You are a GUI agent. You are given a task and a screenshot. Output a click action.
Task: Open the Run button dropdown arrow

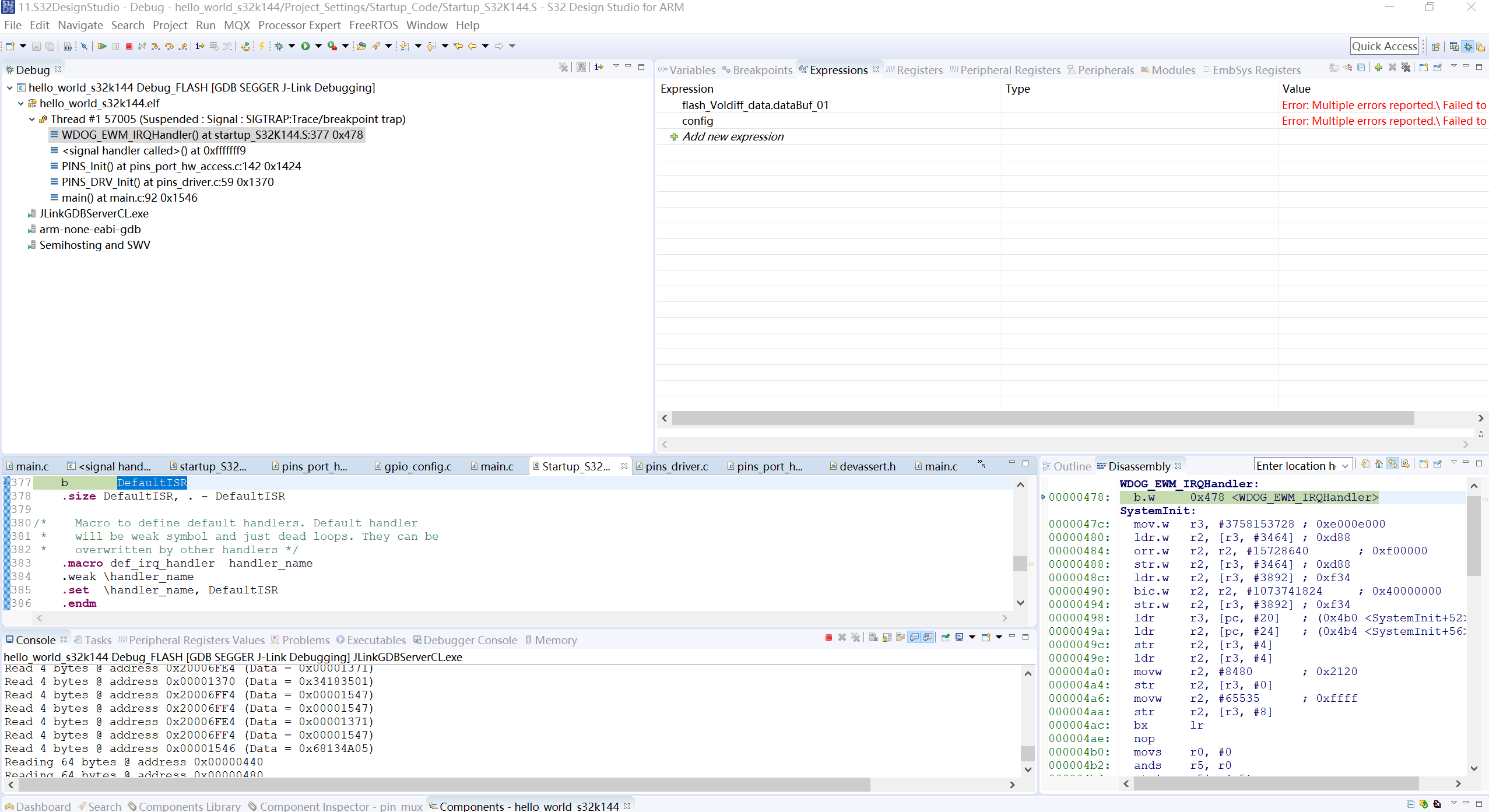point(318,45)
